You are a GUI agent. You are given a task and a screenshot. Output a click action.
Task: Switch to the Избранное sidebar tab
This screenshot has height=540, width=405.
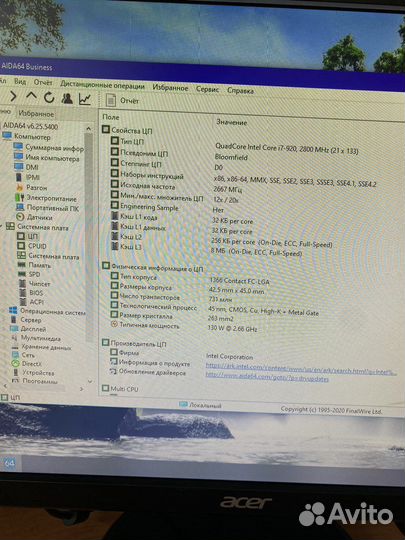coord(36,114)
